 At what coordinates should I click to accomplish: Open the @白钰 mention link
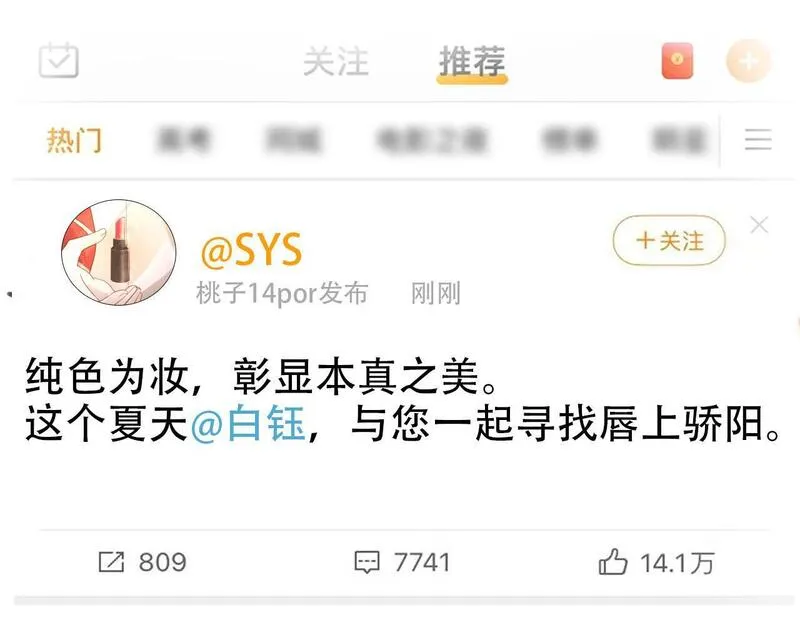click(248, 423)
